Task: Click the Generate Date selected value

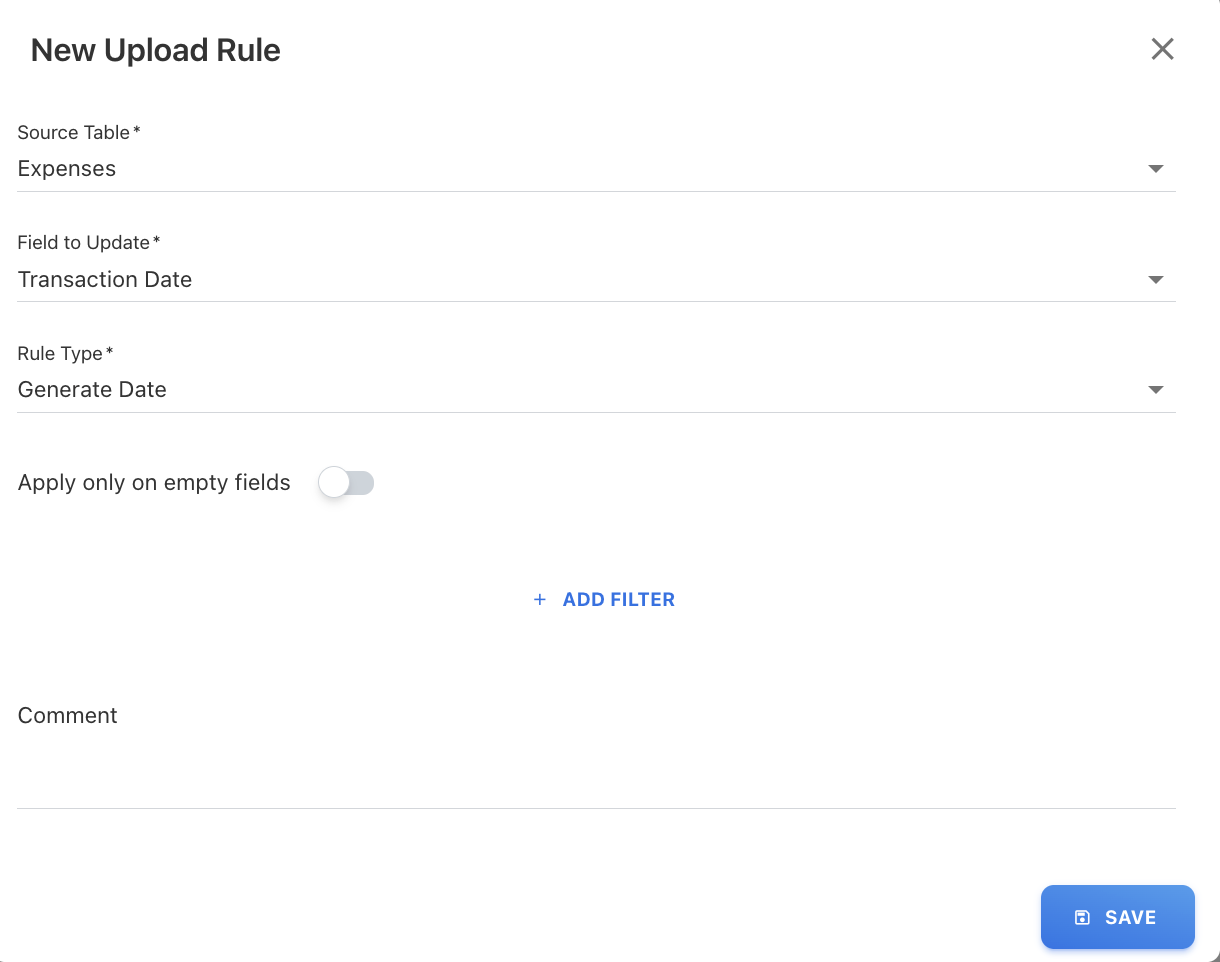Action: pyautogui.click(x=92, y=390)
